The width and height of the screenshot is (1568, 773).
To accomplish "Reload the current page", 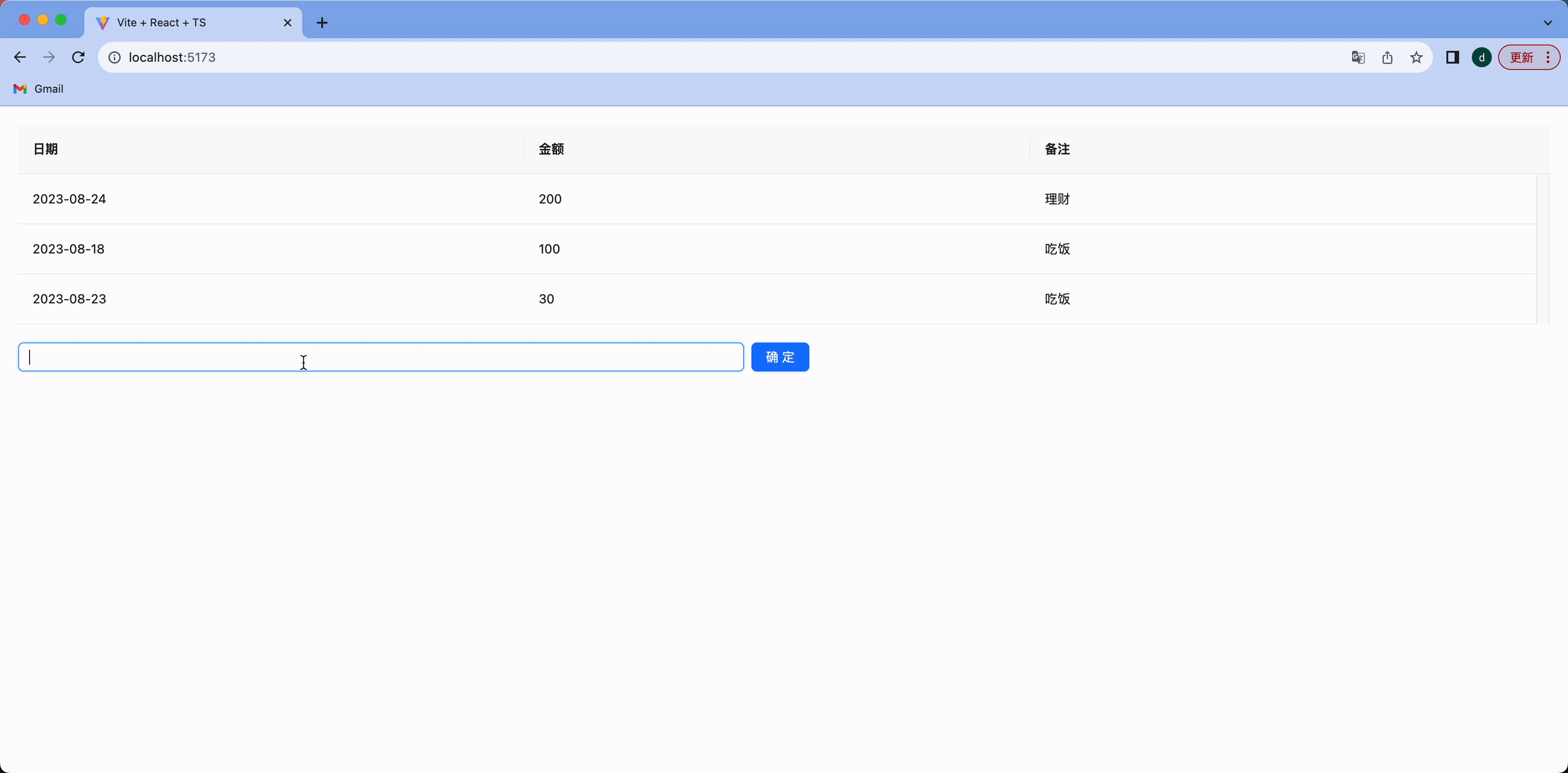I will tap(78, 57).
